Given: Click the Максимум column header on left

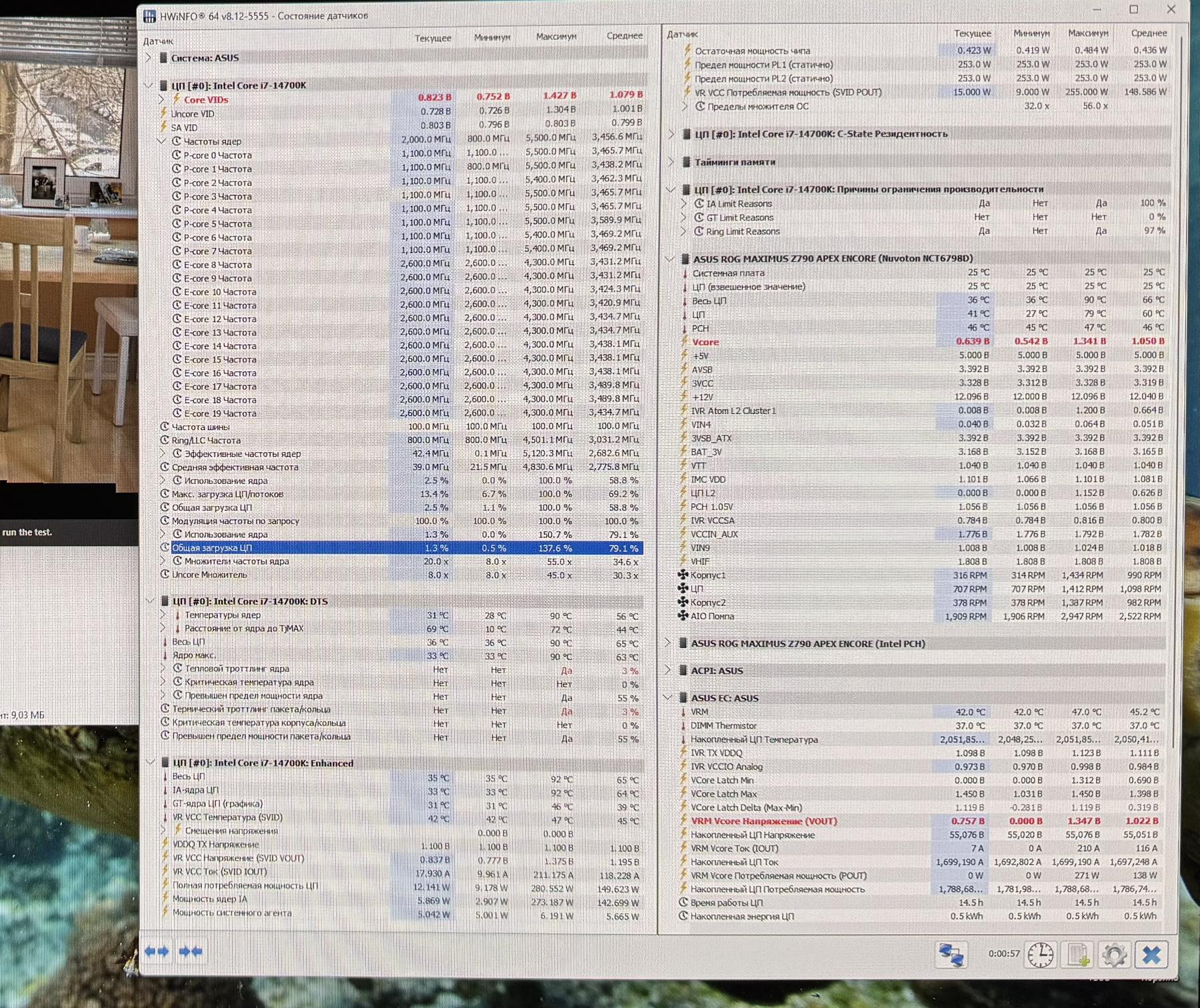Looking at the screenshot, I should click(x=556, y=37).
